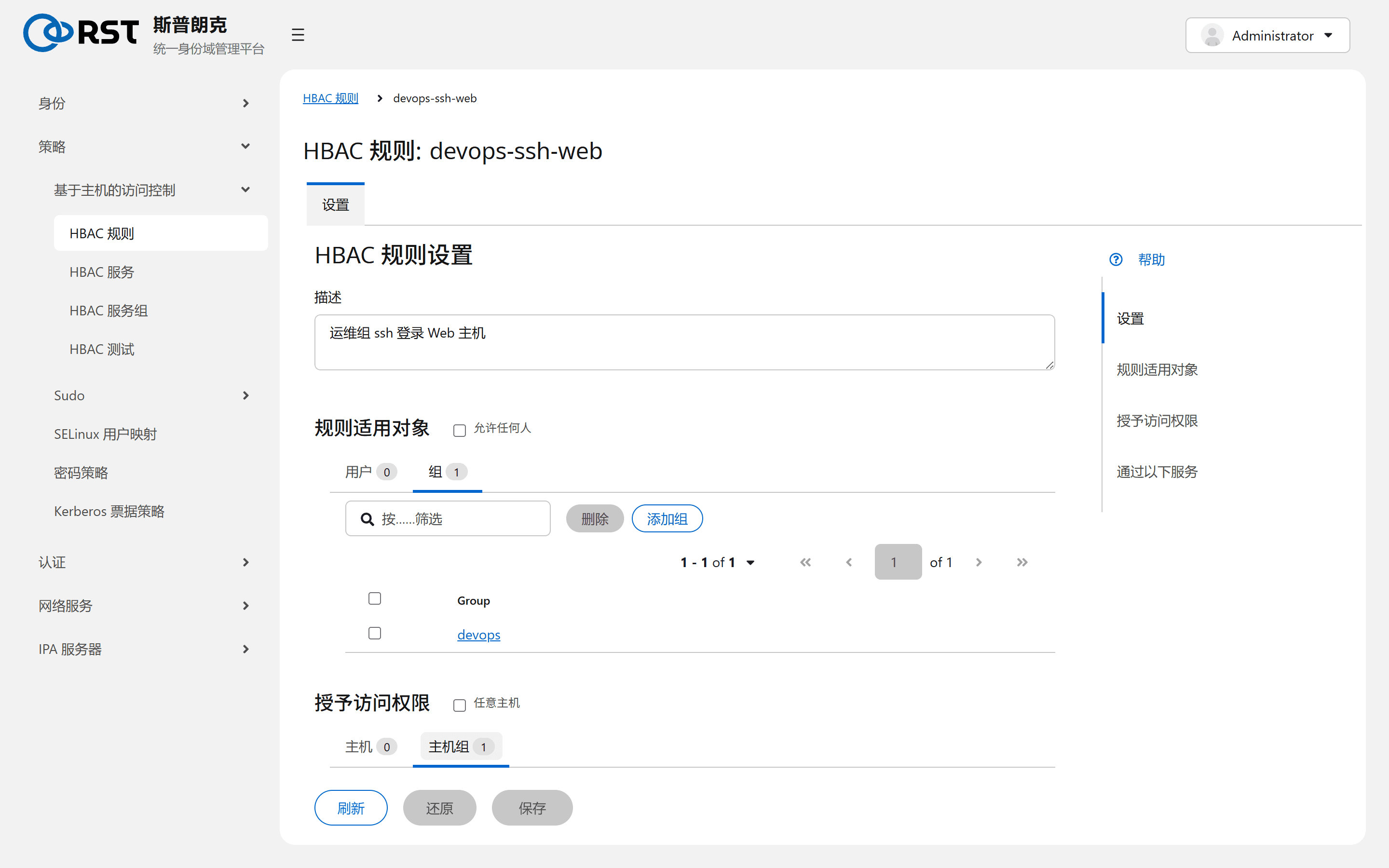Switch to the 主机 tab
The image size is (1389, 868).
pos(371,746)
